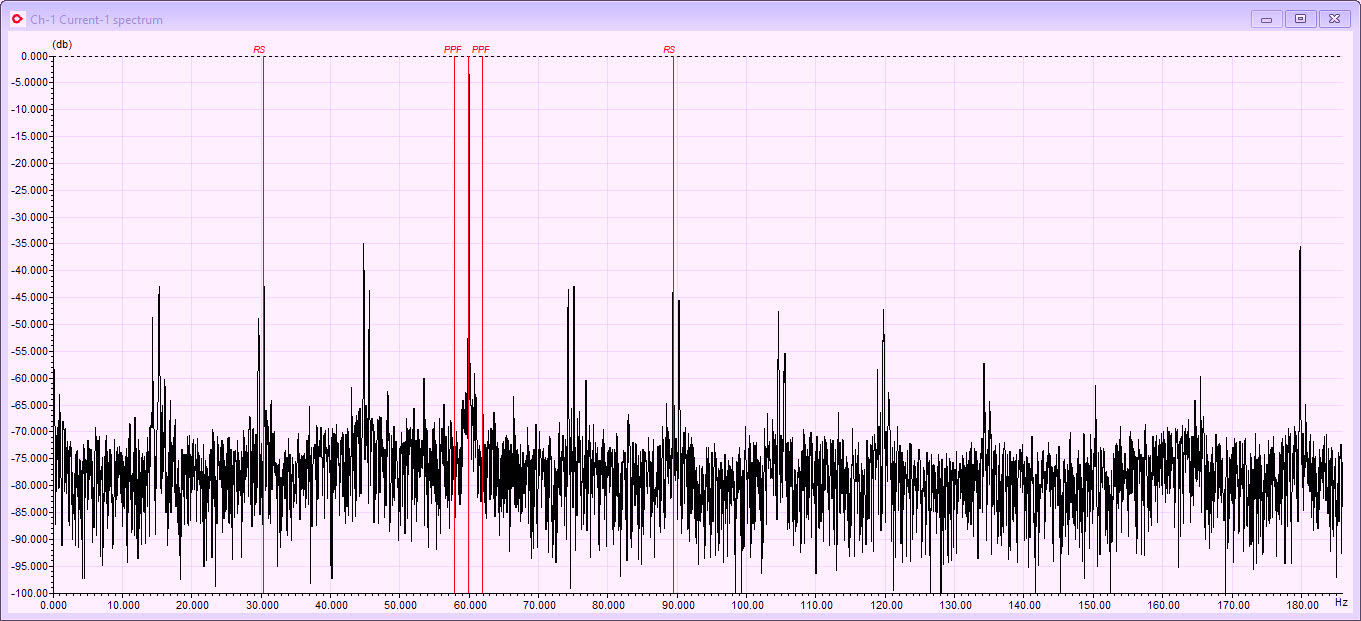This screenshot has height=621, width=1361.
Task: Click the '-25.000' y-axis label
Action: coord(32,191)
